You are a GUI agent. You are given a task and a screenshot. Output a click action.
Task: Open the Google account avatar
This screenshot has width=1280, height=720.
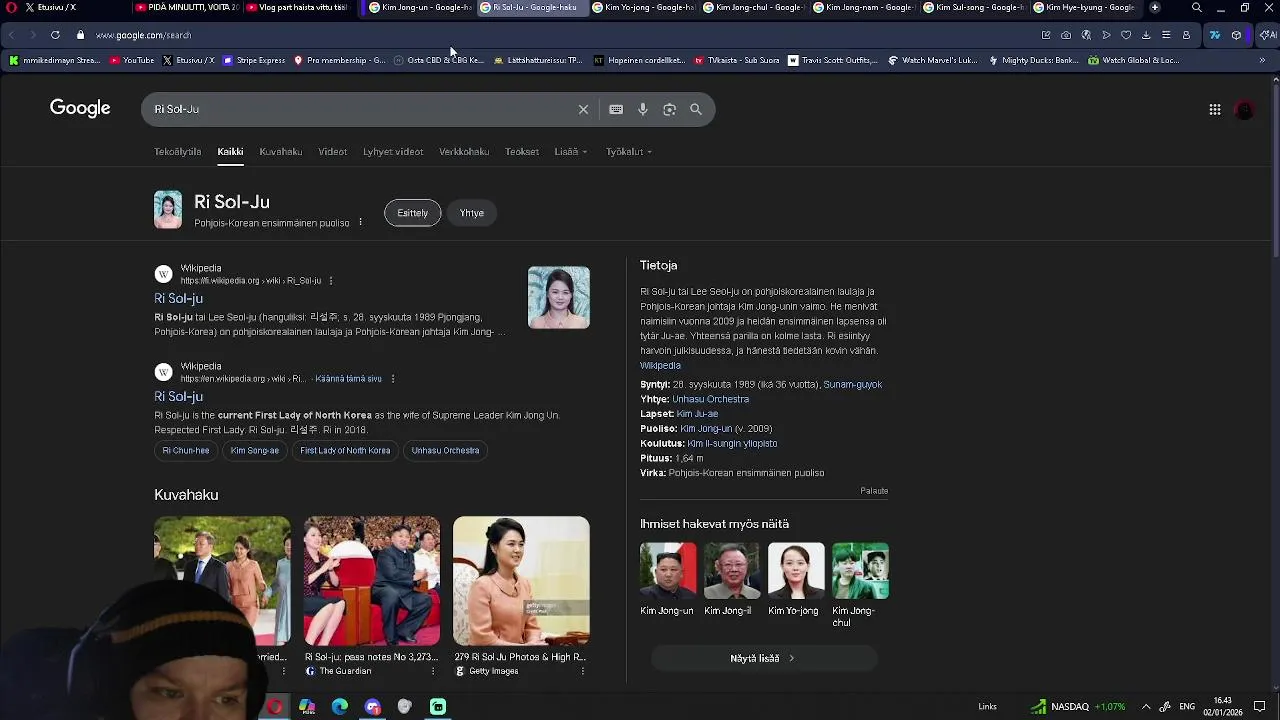1245,110
